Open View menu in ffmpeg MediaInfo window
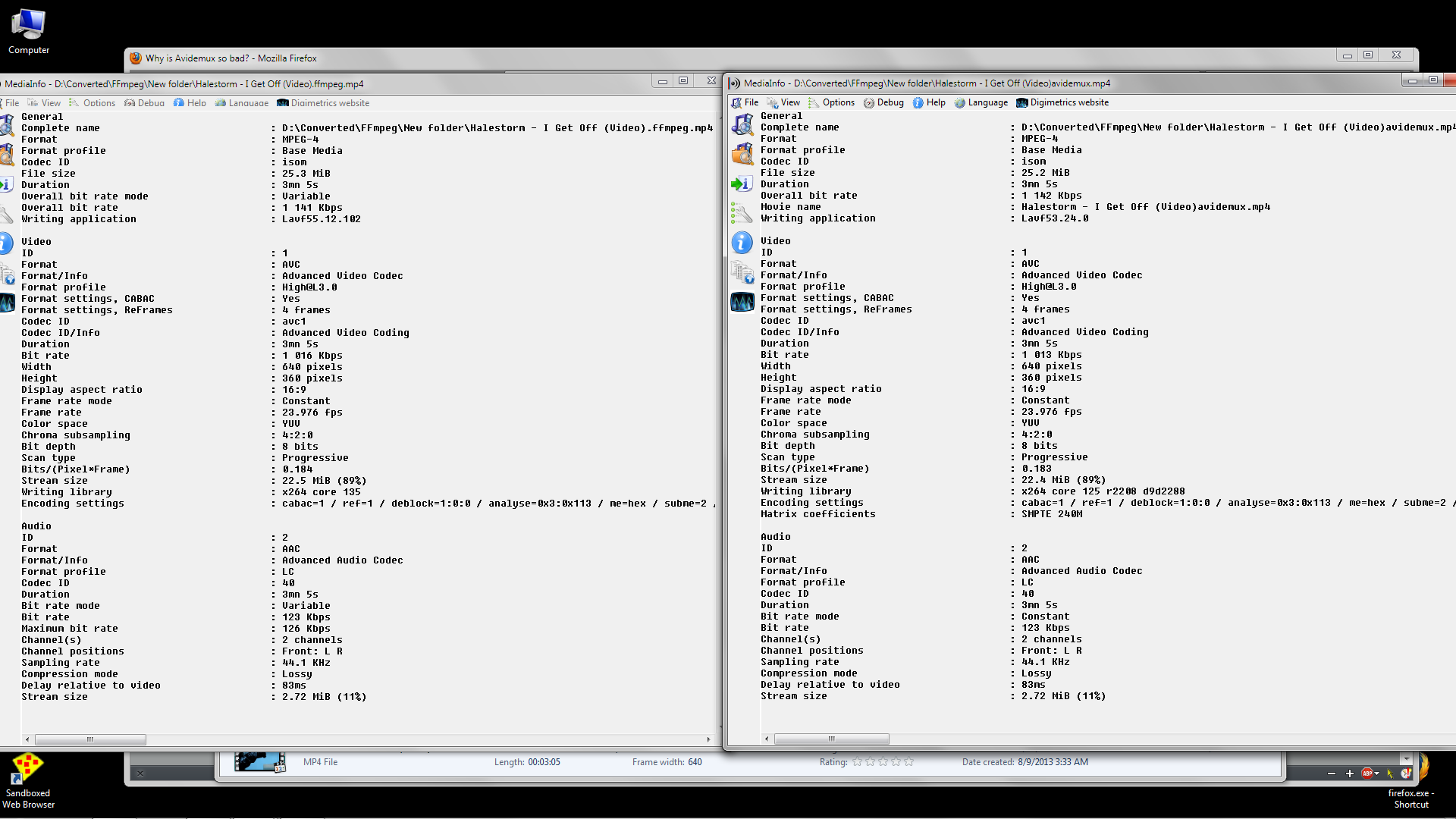1456x819 pixels. 44,103
